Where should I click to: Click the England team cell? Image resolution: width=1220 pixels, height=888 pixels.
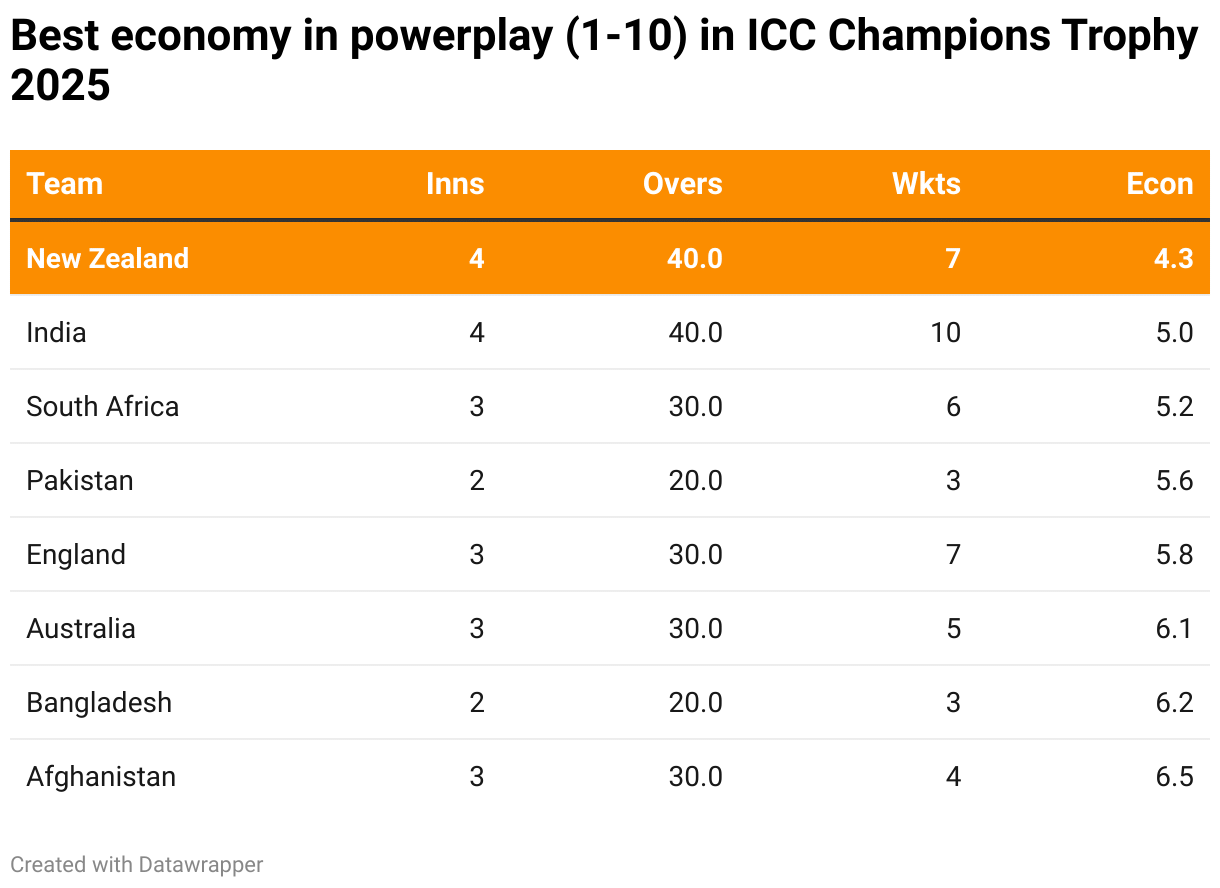coord(76,554)
